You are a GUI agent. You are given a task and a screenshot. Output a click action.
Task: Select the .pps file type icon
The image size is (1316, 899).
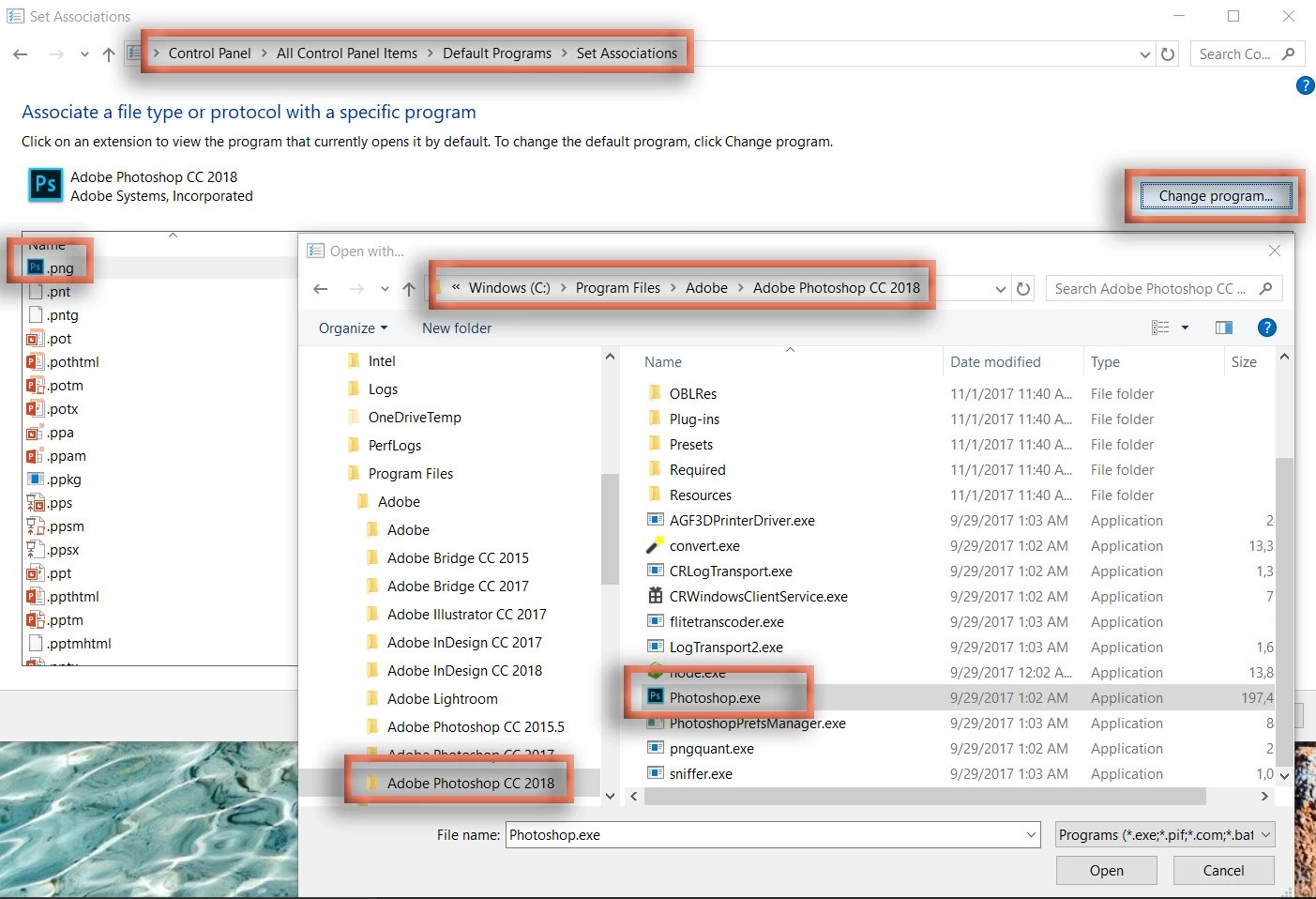click(36, 502)
